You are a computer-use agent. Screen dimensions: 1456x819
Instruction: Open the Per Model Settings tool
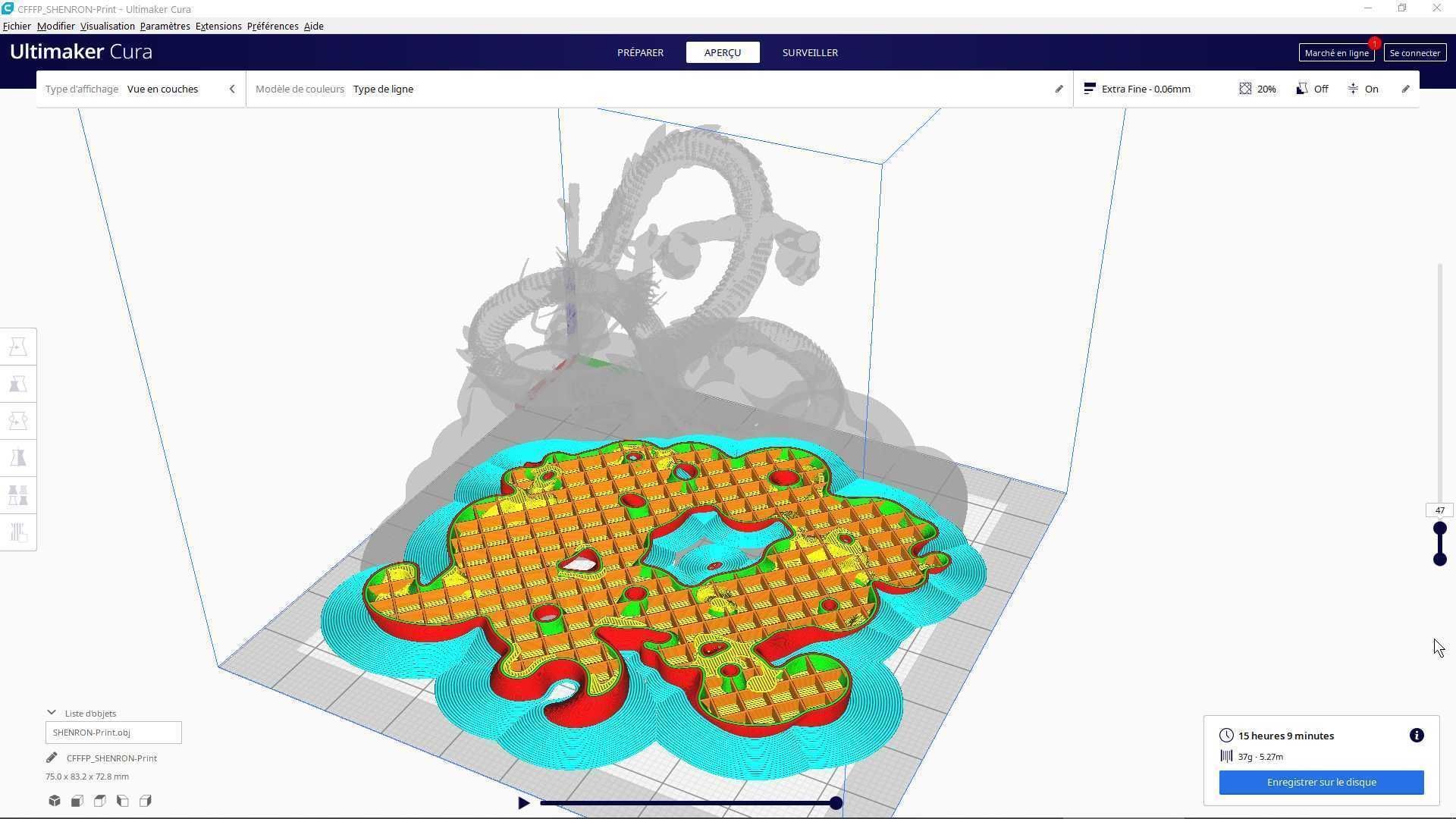pos(18,495)
